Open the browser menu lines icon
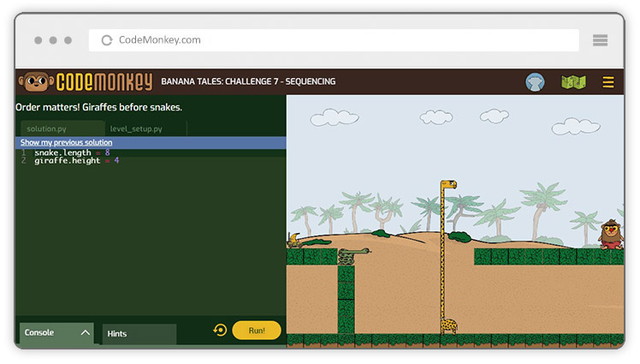Viewport: 640px width, 364px height. coord(600,40)
